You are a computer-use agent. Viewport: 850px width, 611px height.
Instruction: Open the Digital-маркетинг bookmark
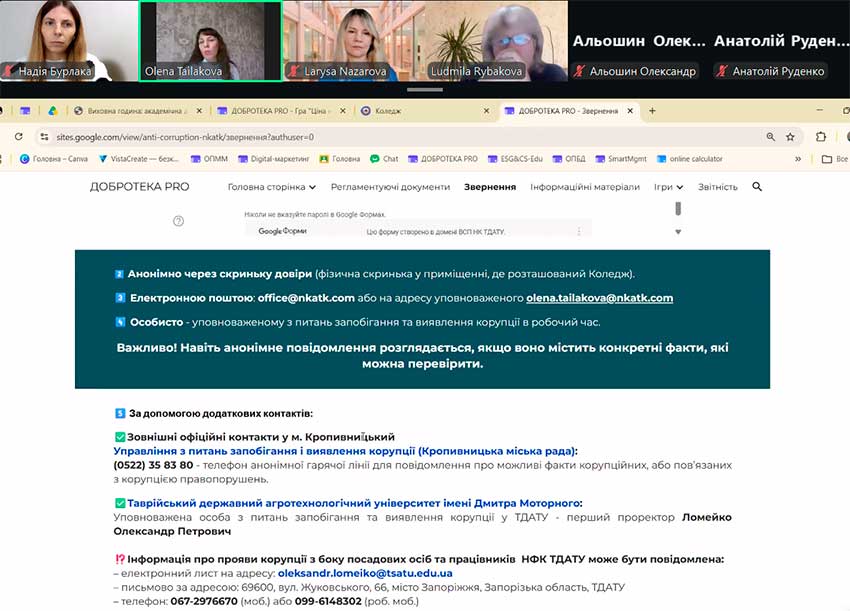point(274,159)
